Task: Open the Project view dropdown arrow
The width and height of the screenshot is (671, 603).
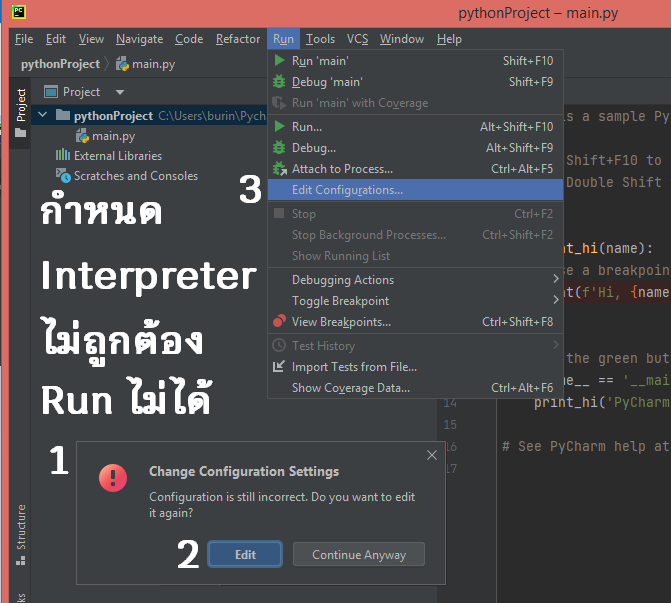Action: pos(120,92)
